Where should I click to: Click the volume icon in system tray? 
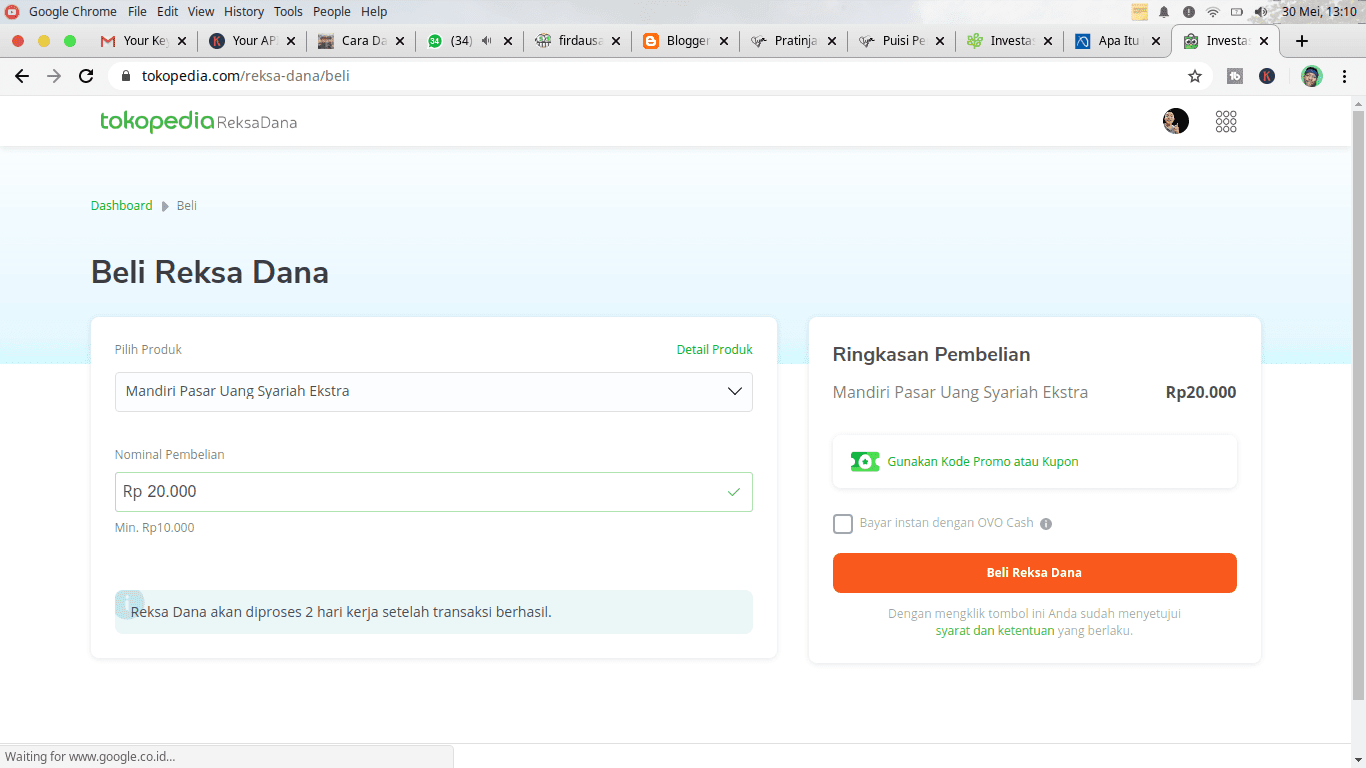tap(1261, 12)
